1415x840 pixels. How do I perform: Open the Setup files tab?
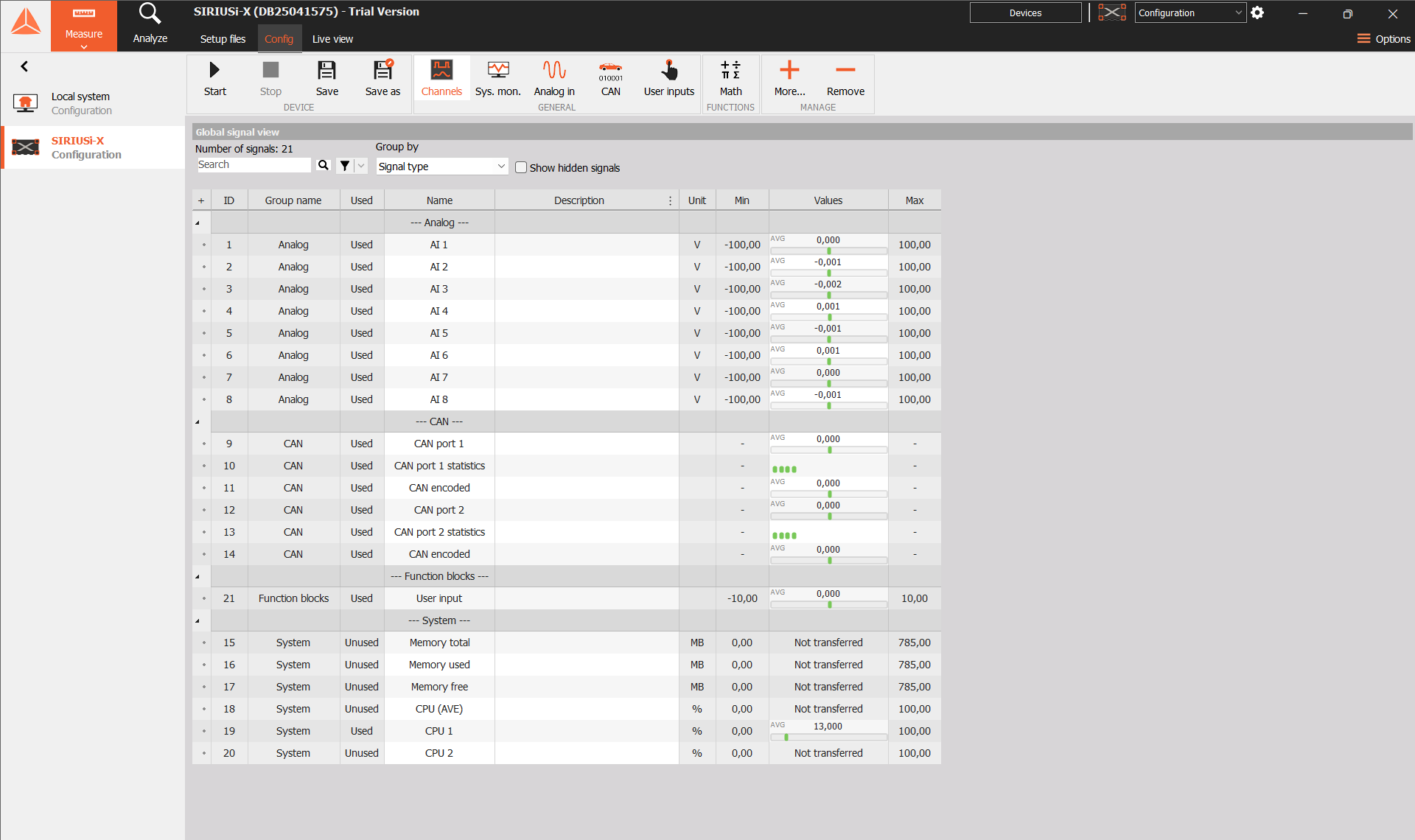(x=223, y=39)
